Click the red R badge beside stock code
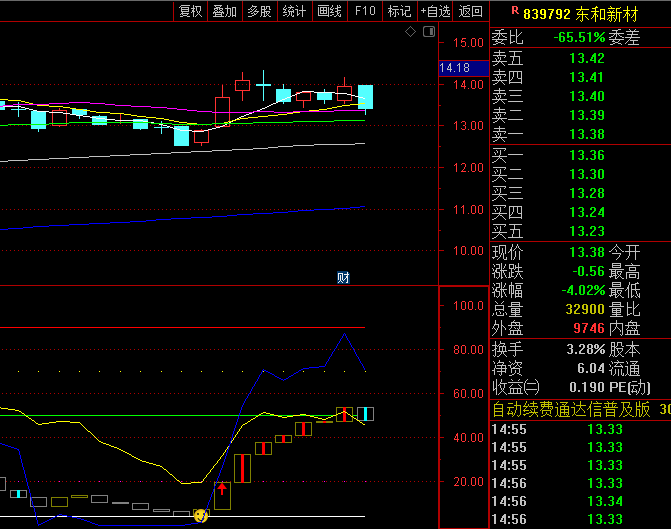The height and width of the screenshot is (529, 671). (515, 10)
